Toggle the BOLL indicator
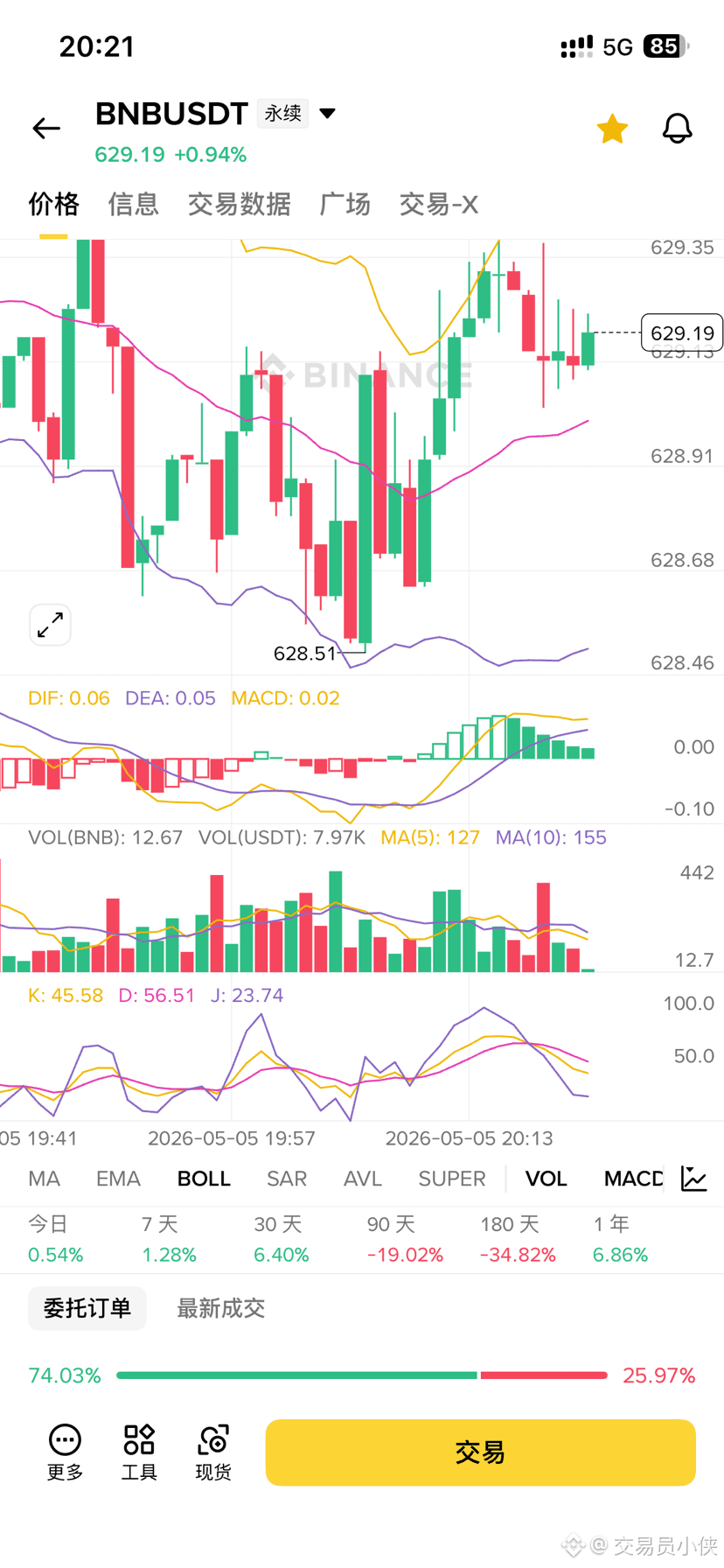The image size is (724, 1568). point(204,1179)
